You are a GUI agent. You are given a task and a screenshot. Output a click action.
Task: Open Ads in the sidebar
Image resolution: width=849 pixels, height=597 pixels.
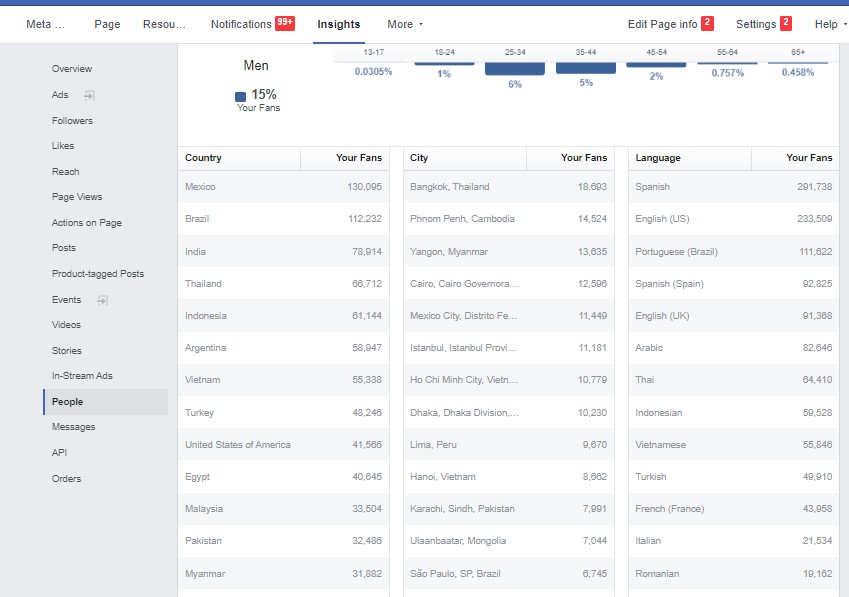[60, 95]
